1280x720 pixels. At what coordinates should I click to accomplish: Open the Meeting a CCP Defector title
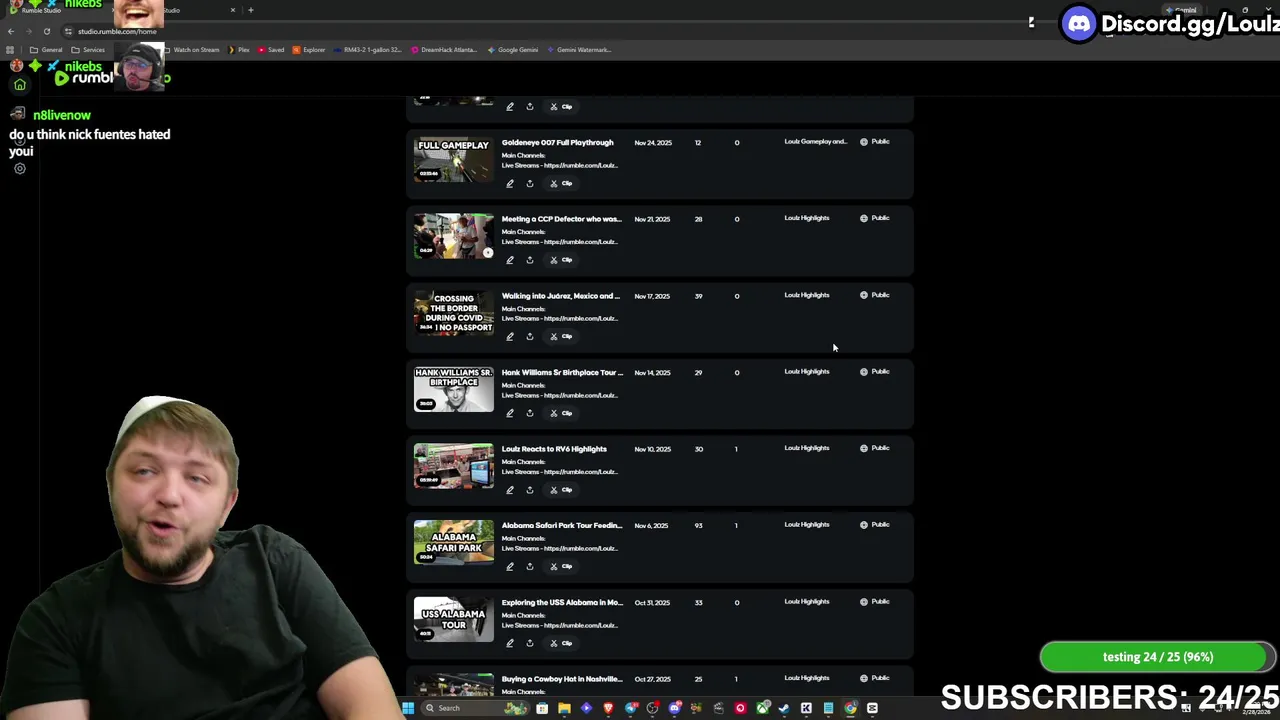[561, 219]
